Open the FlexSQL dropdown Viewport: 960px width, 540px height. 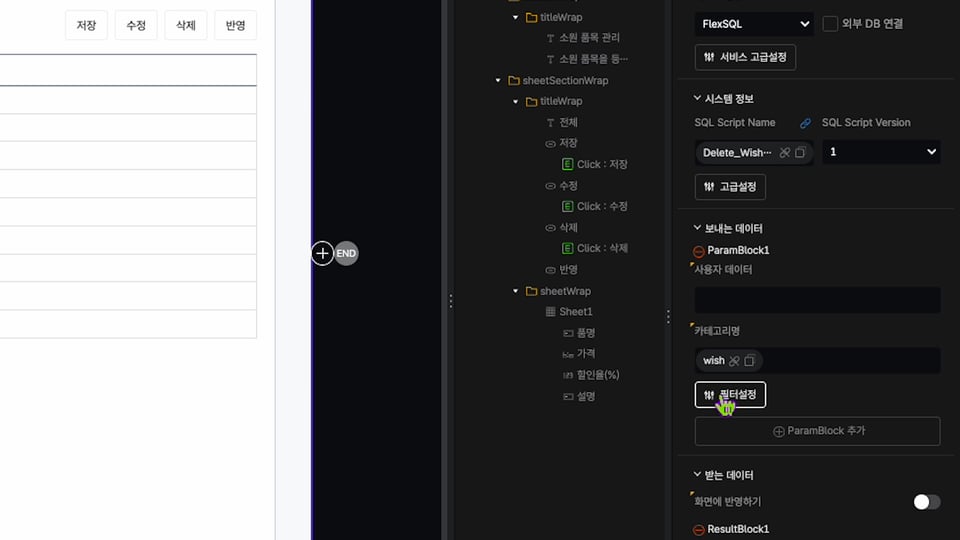click(754, 24)
